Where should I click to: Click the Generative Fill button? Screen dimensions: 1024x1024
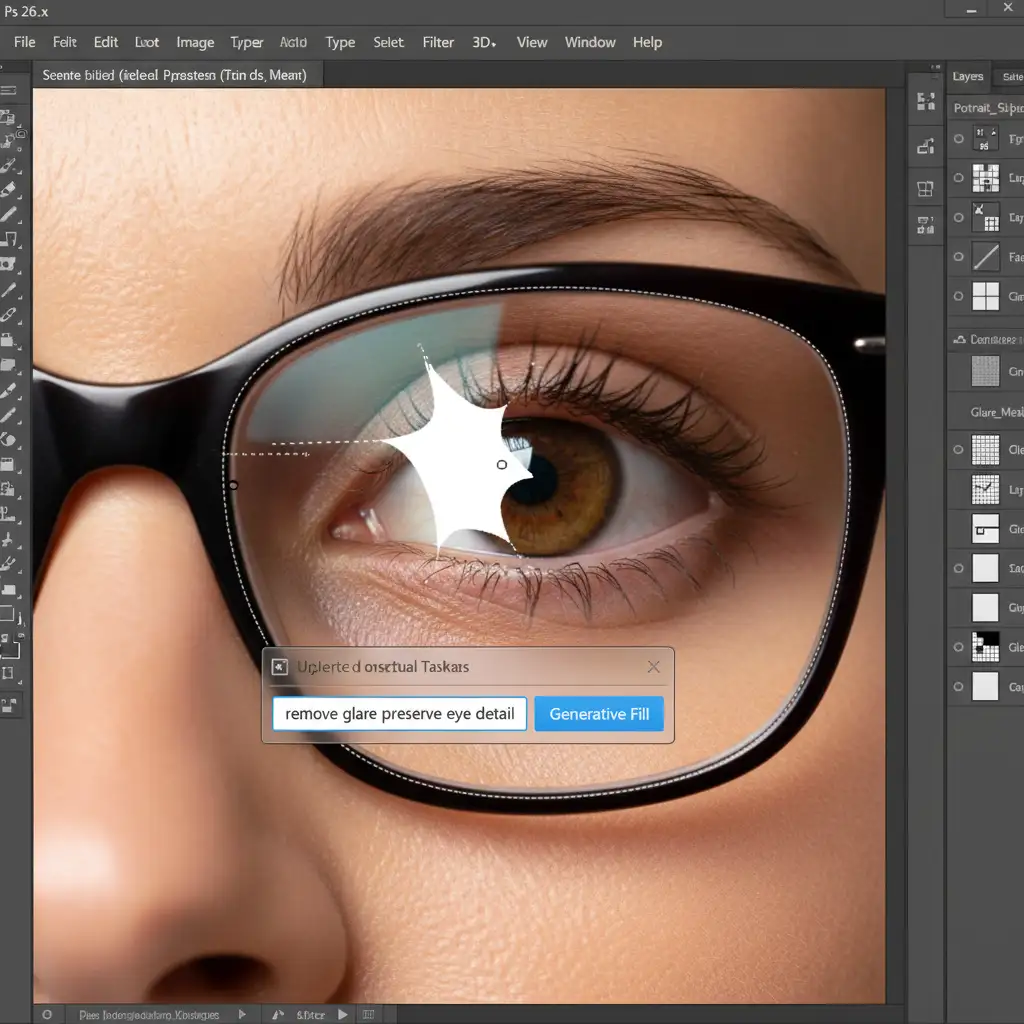[x=599, y=714]
